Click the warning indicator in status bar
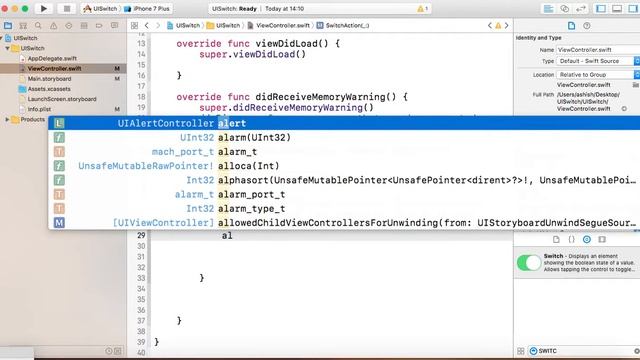 click(x=422, y=9)
